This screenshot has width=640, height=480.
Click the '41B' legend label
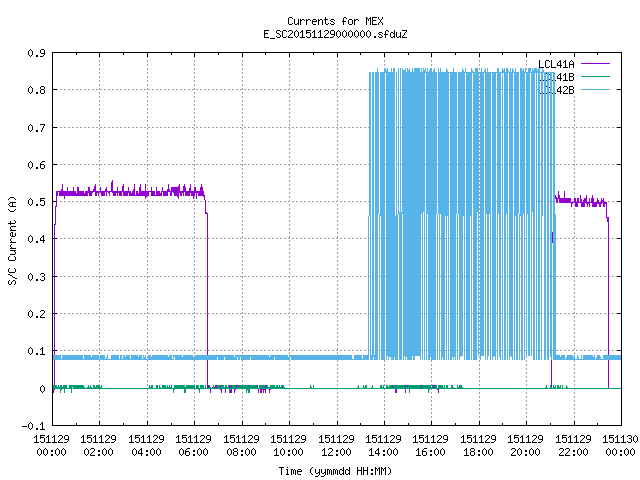565,77
